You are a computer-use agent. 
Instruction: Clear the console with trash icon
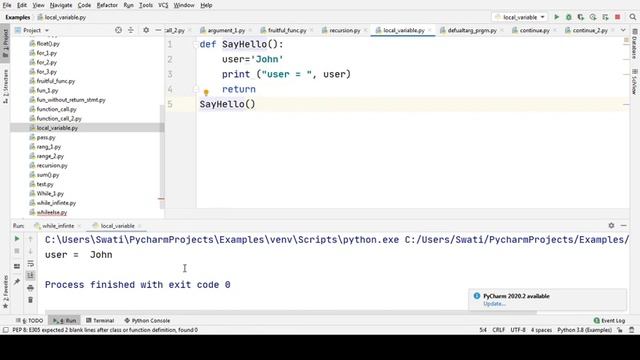point(30,300)
